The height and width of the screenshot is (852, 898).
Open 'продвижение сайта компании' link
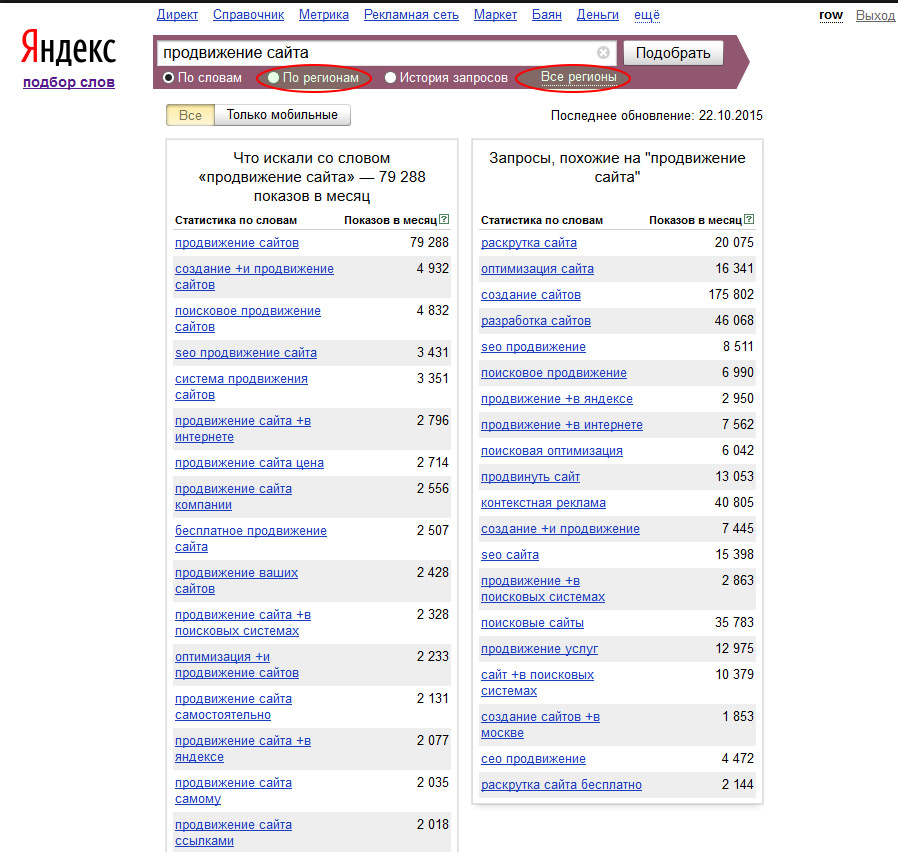[x=233, y=496]
